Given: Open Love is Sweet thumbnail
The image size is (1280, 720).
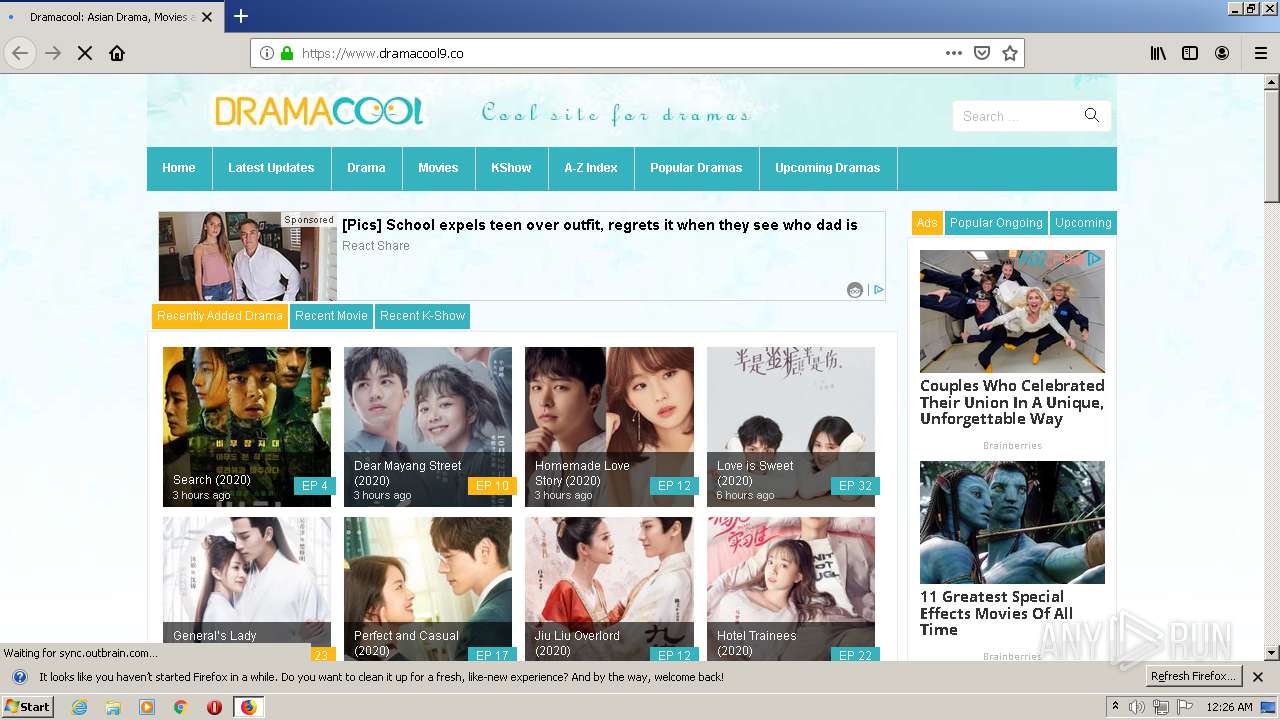Looking at the screenshot, I should [x=791, y=427].
